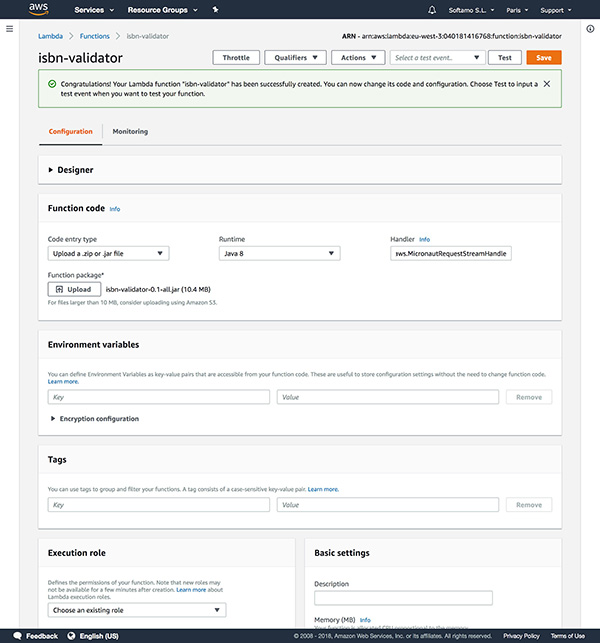
Task: Click the Feedback speech bubble icon
Action: [17, 635]
